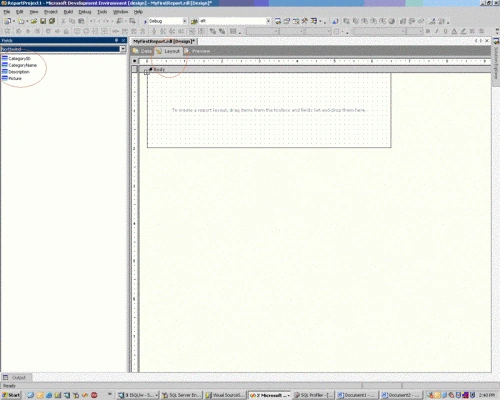Open the Debug configuration dropdown
The image size is (500, 400).
184,21
